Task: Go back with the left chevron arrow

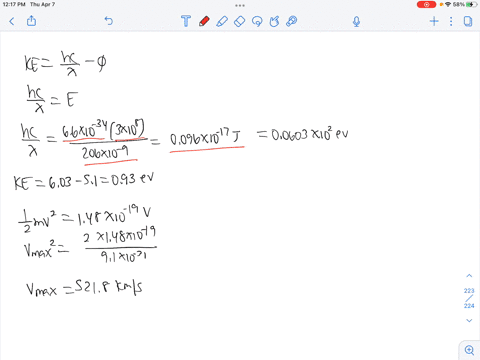Action: pos(12,22)
